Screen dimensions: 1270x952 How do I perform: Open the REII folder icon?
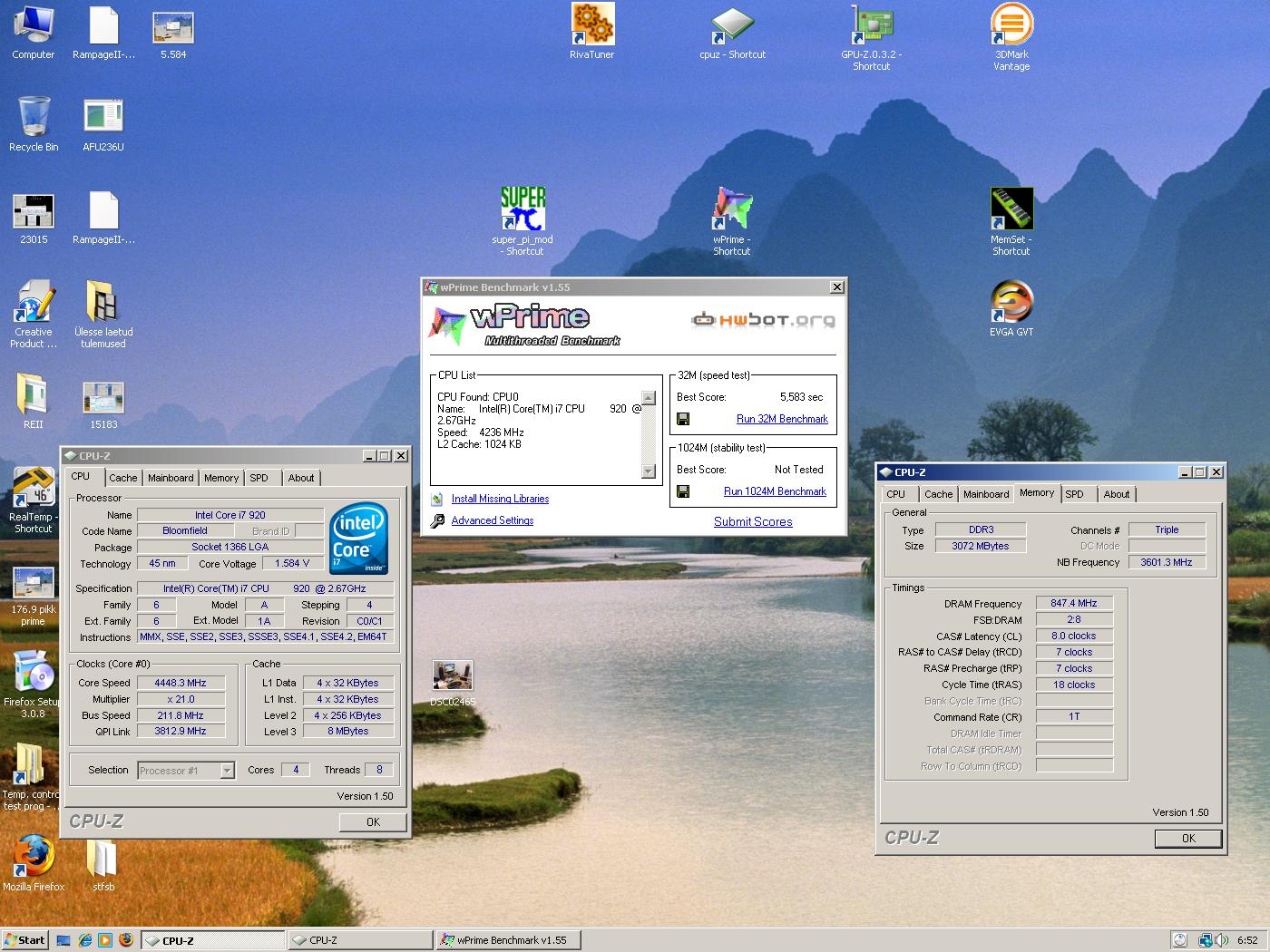tap(34, 402)
